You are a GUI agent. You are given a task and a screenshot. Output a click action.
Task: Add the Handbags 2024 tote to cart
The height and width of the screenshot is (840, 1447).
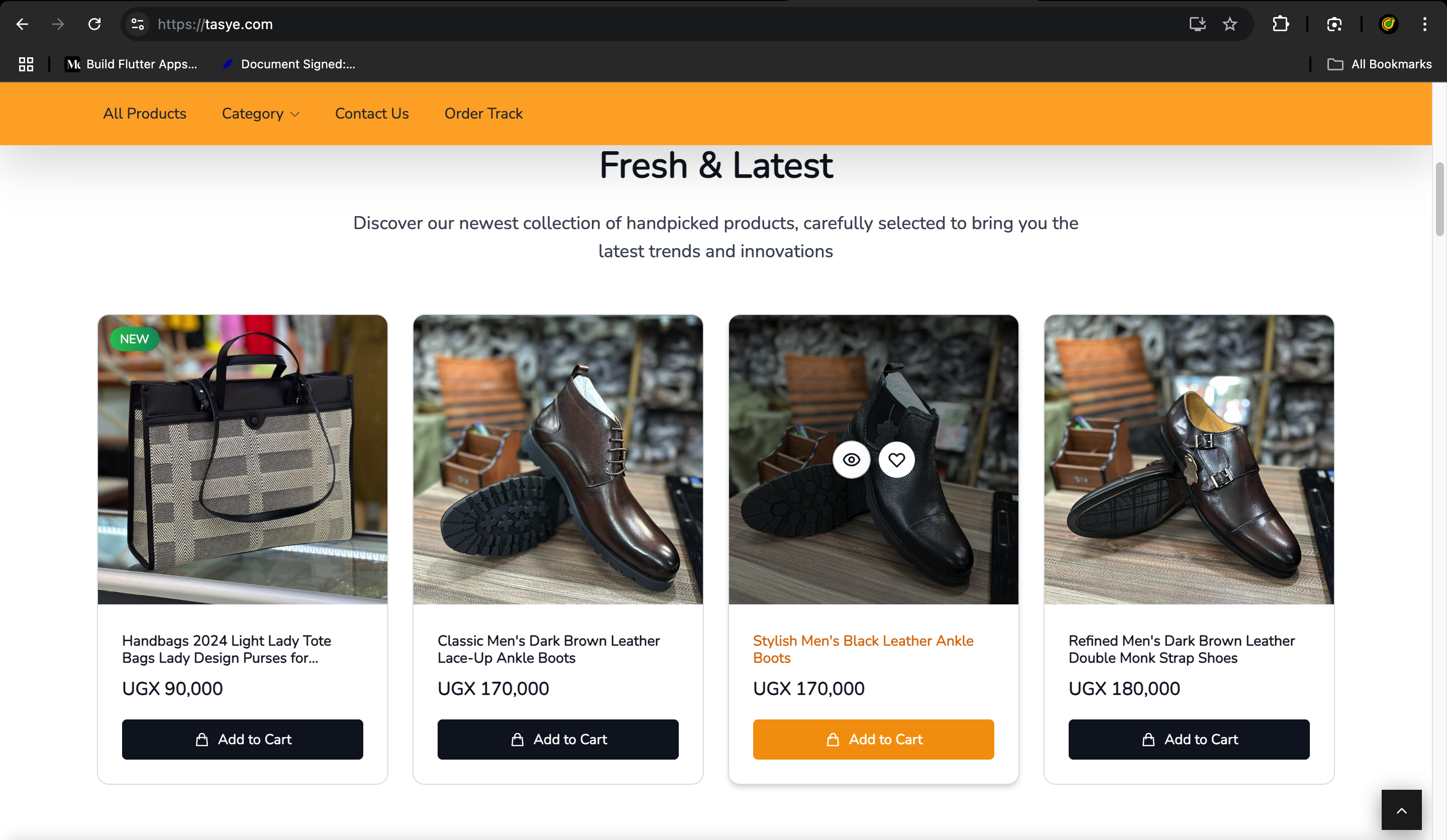pos(242,739)
